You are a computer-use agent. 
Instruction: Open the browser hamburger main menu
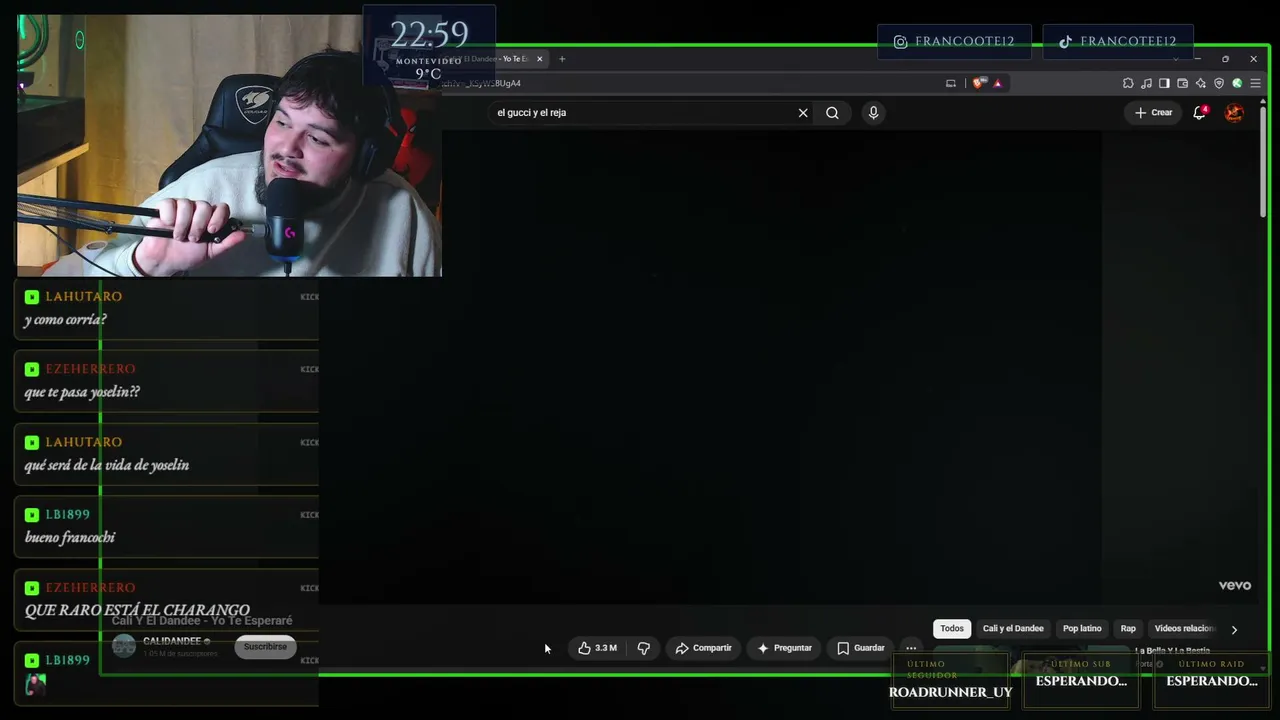pyautogui.click(x=1255, y=83)
